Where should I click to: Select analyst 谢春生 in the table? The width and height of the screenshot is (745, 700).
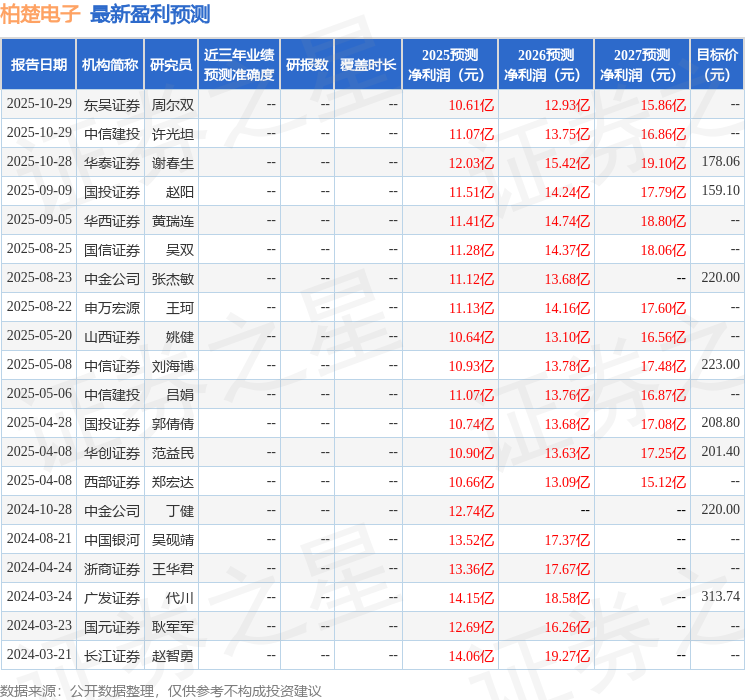(x=173, y=163)
